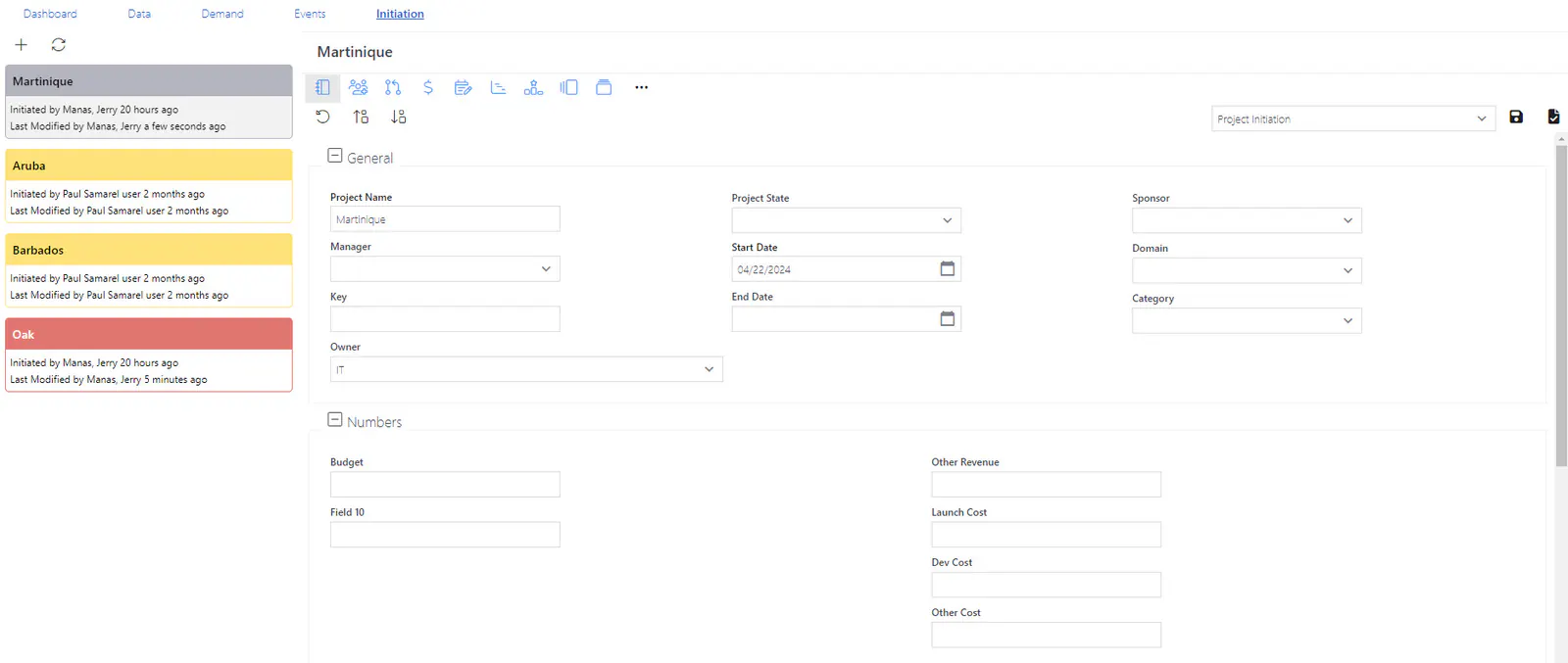
Task: Expand the Project State dropdown
Action: coord(846,220)
